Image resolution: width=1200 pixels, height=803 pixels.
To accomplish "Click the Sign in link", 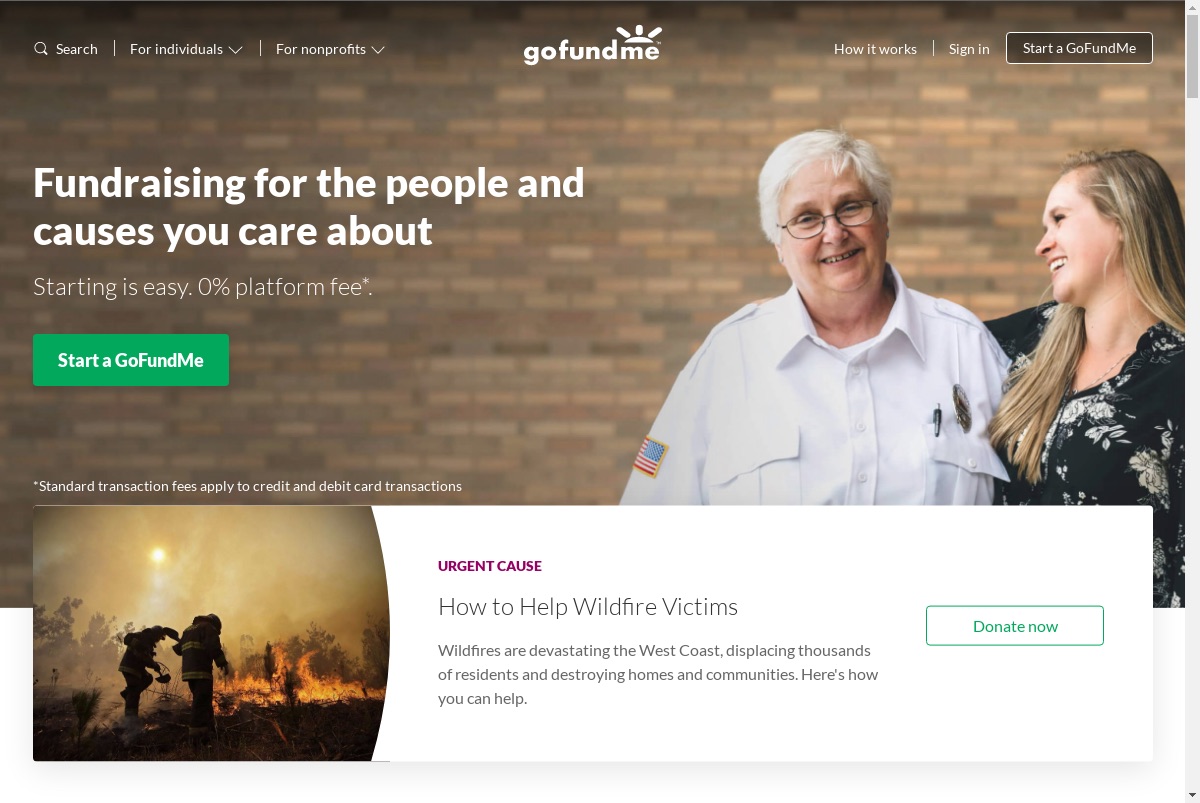I will 969,48.
